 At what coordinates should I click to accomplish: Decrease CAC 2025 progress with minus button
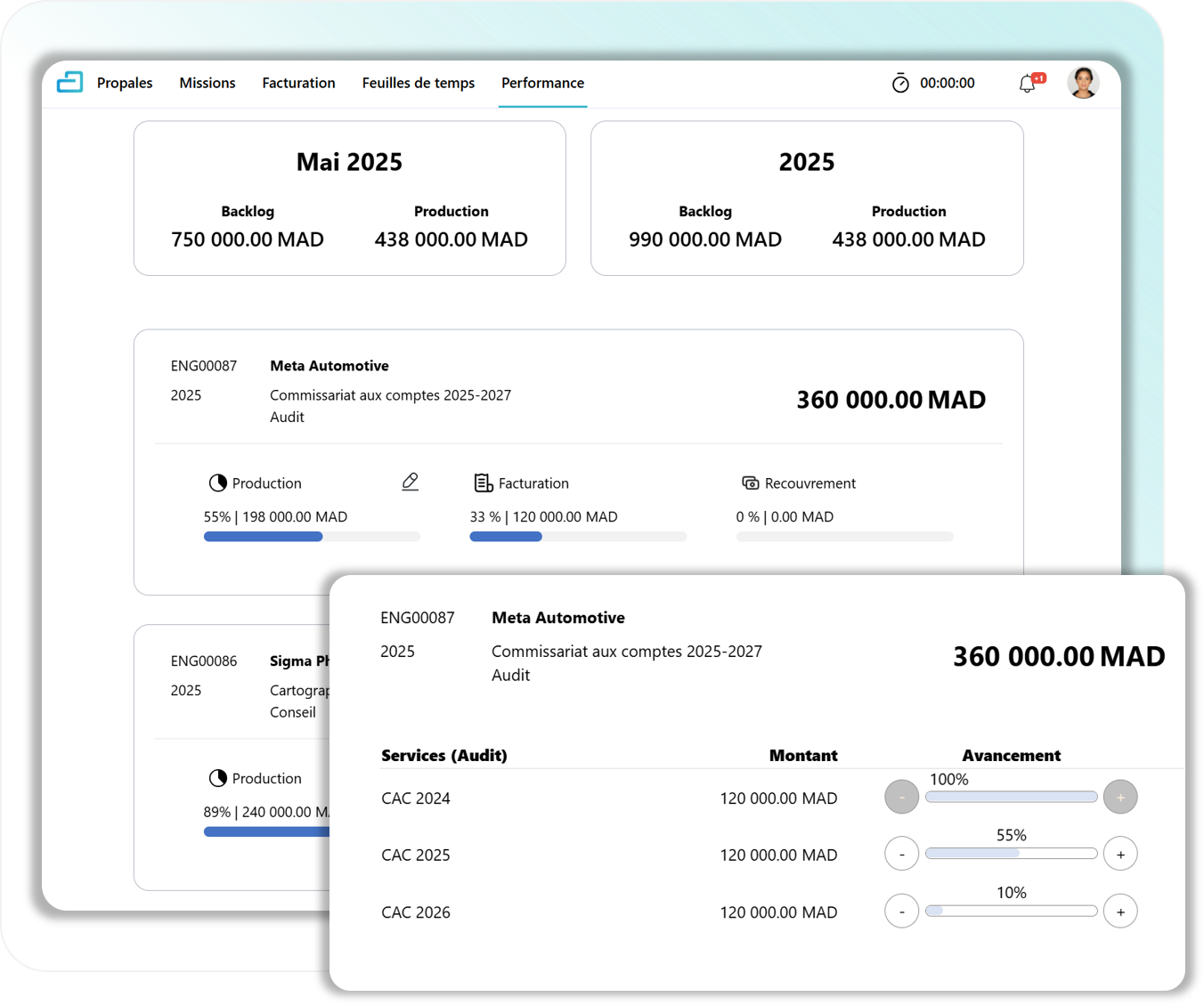click(x=901, y=855)
